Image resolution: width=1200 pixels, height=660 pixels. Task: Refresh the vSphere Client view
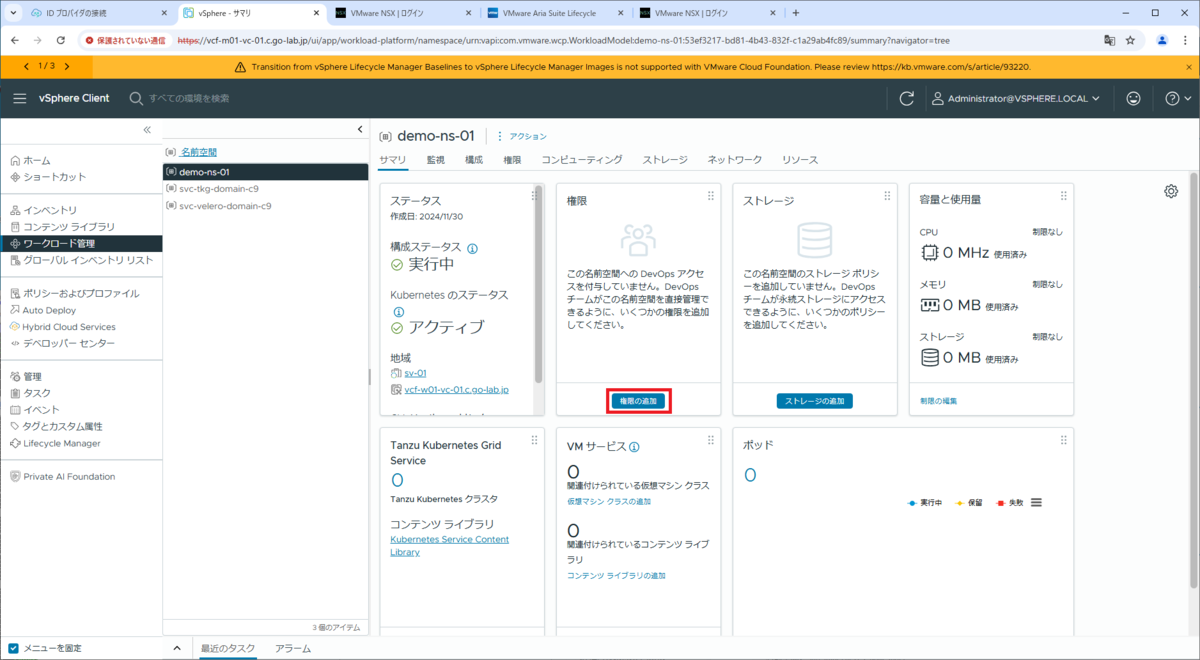907,98
